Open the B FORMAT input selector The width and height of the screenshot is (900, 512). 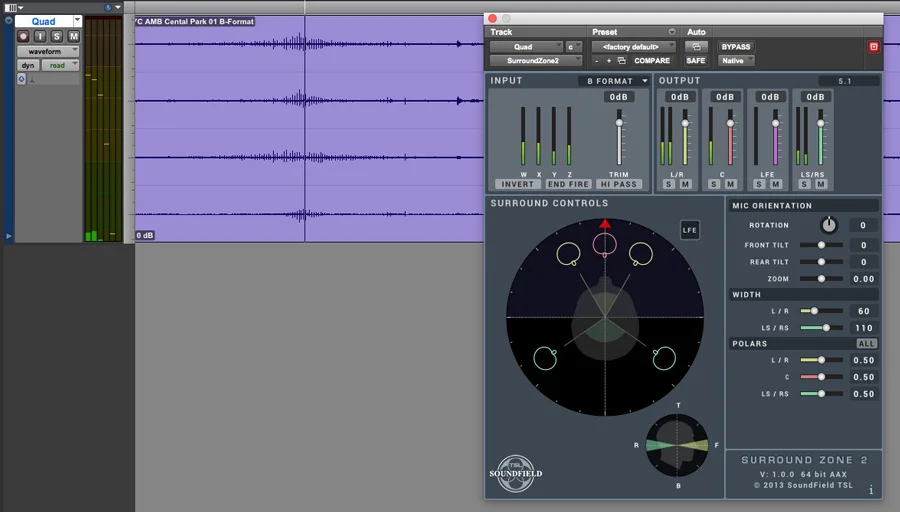[614, 81]
